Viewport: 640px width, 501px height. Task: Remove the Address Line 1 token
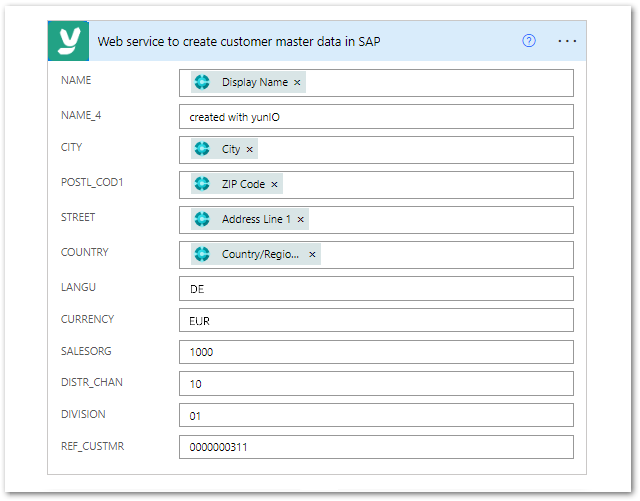point(300,219)
